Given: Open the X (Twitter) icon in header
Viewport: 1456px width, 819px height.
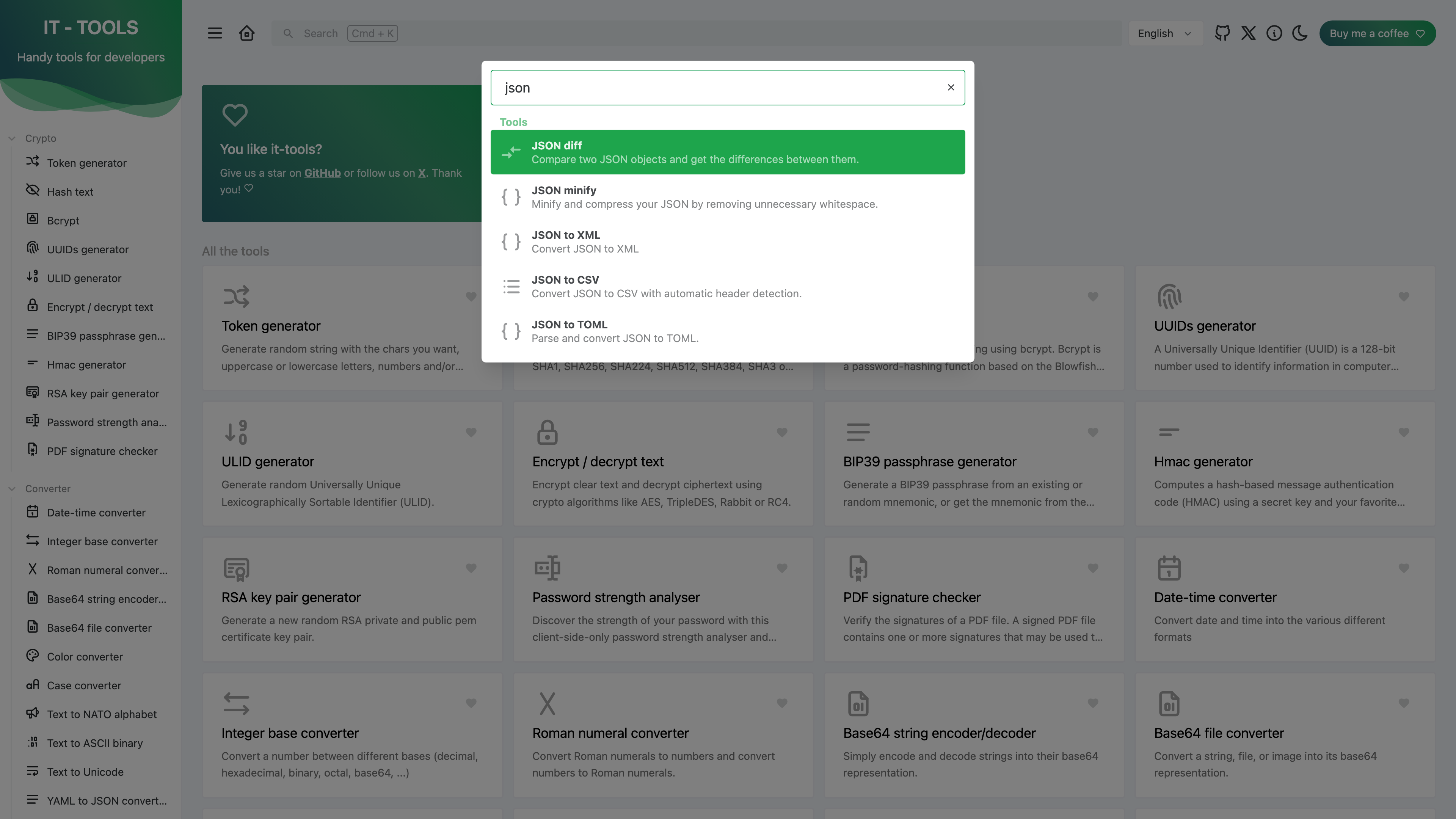Looking at the screenshot, I should pyautogui.click(x=1249, y=33).
